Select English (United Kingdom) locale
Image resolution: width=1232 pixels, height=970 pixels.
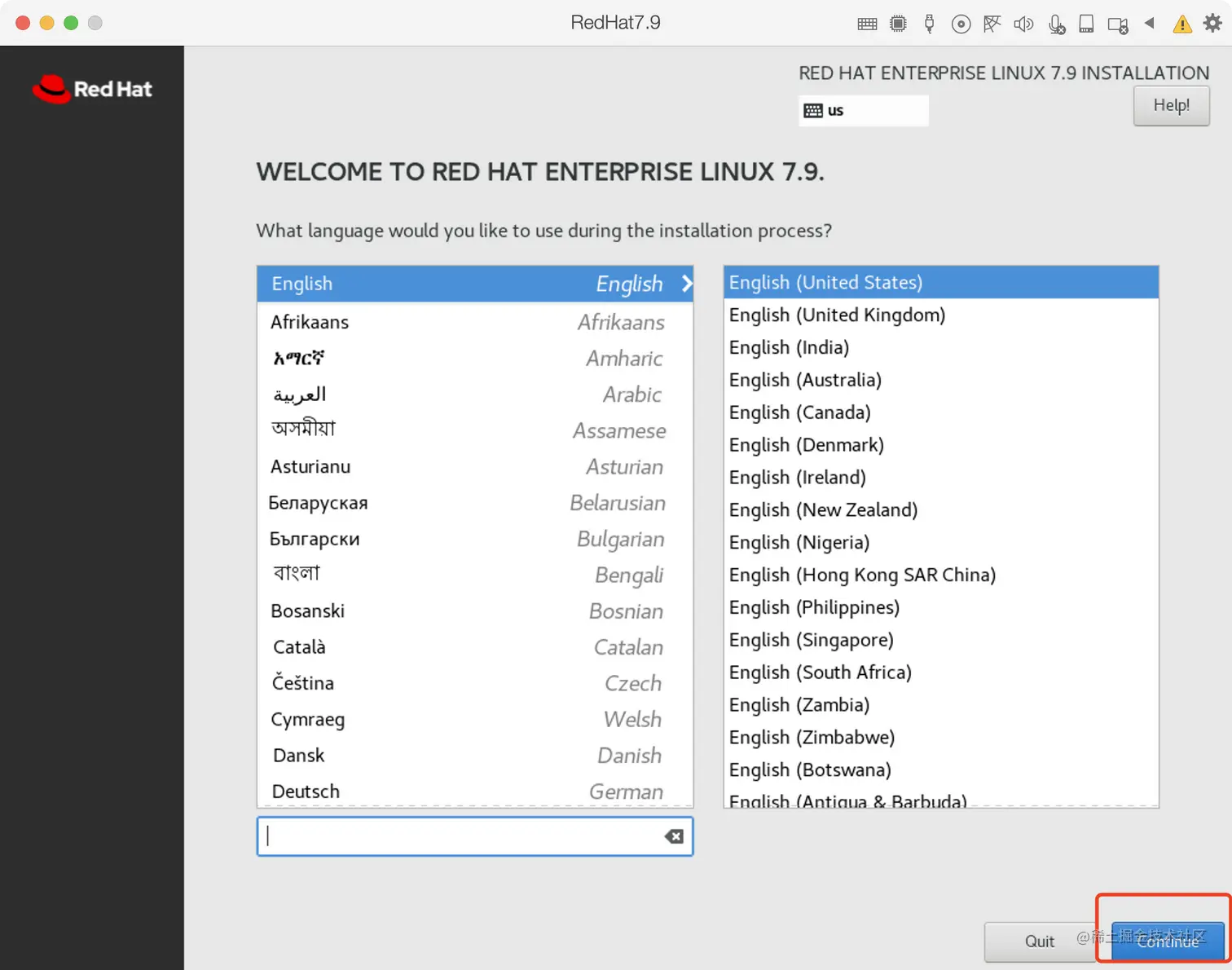tap(941, 315)
